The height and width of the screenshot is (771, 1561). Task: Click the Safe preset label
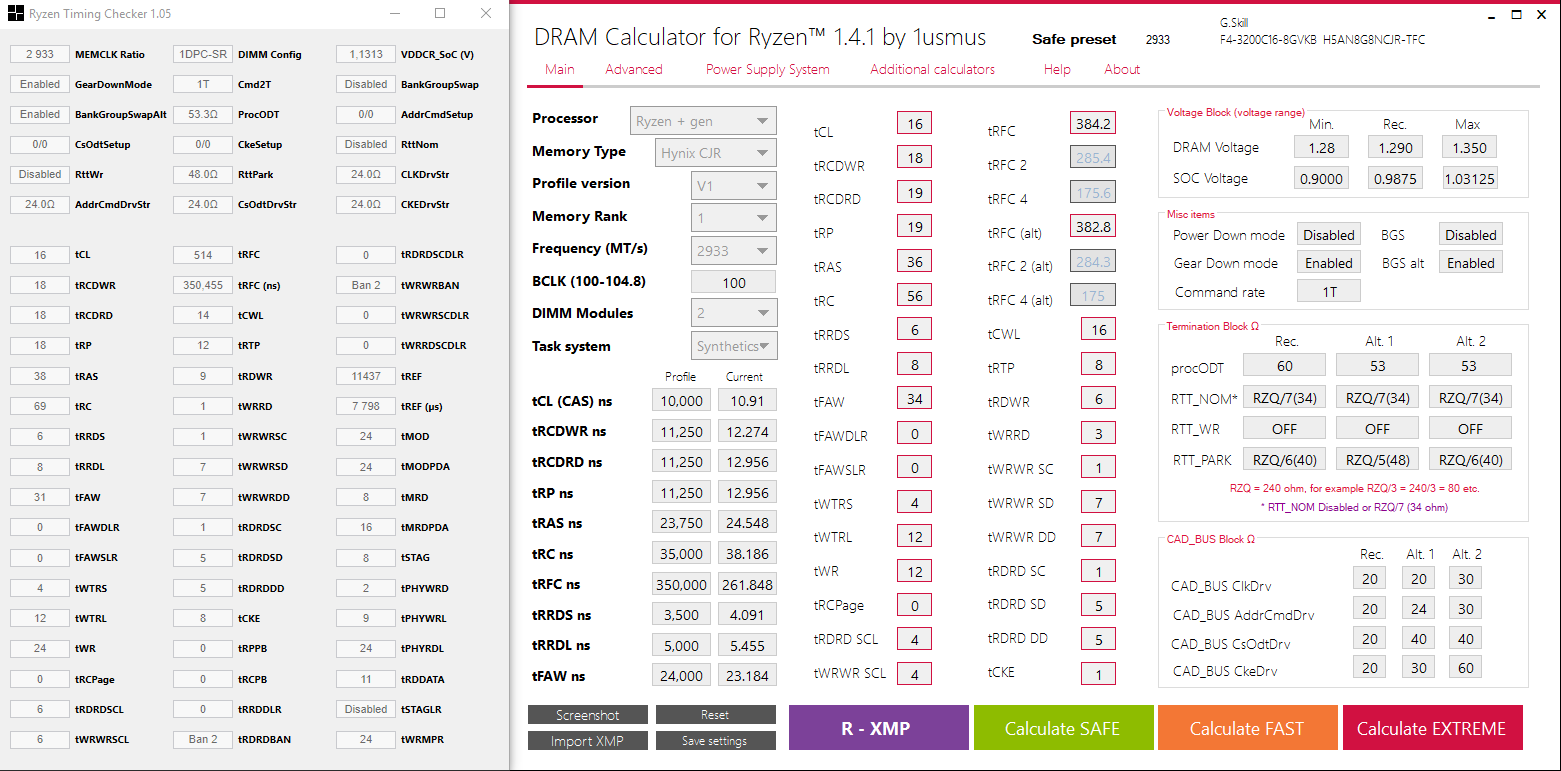(1074, 40)
